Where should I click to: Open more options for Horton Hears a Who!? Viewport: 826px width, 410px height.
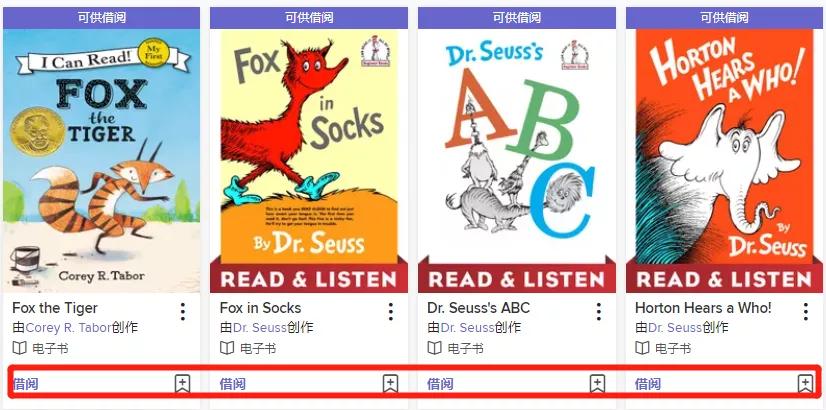pos(805,311)
